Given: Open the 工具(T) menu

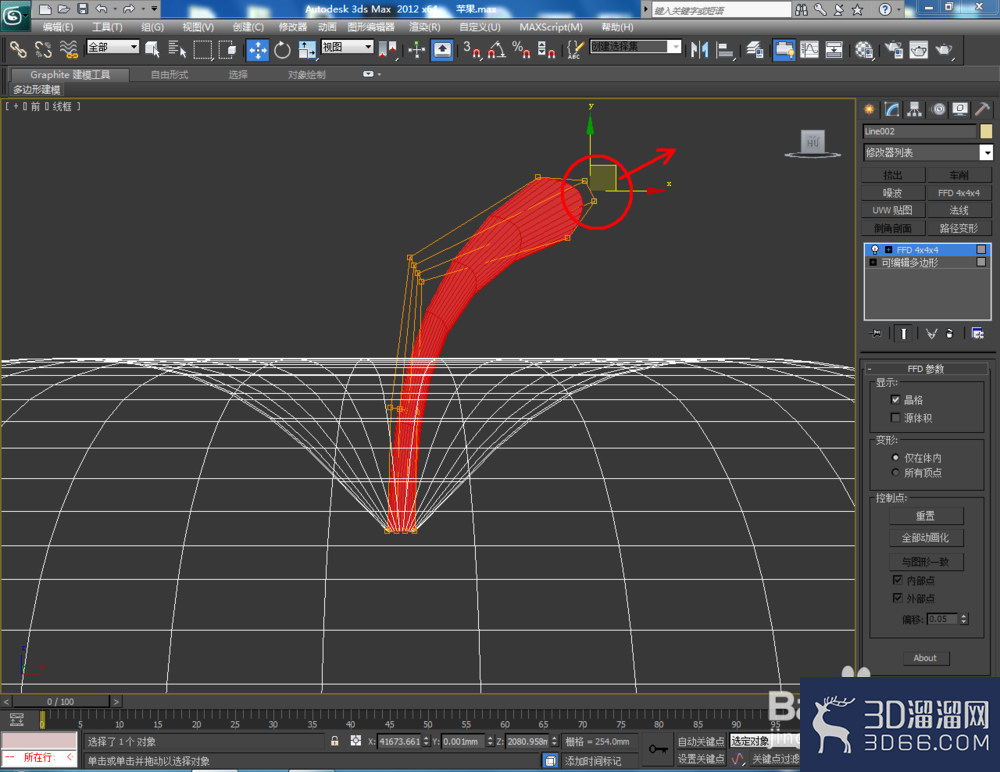Looking at the screenshot, I should 107,27.
